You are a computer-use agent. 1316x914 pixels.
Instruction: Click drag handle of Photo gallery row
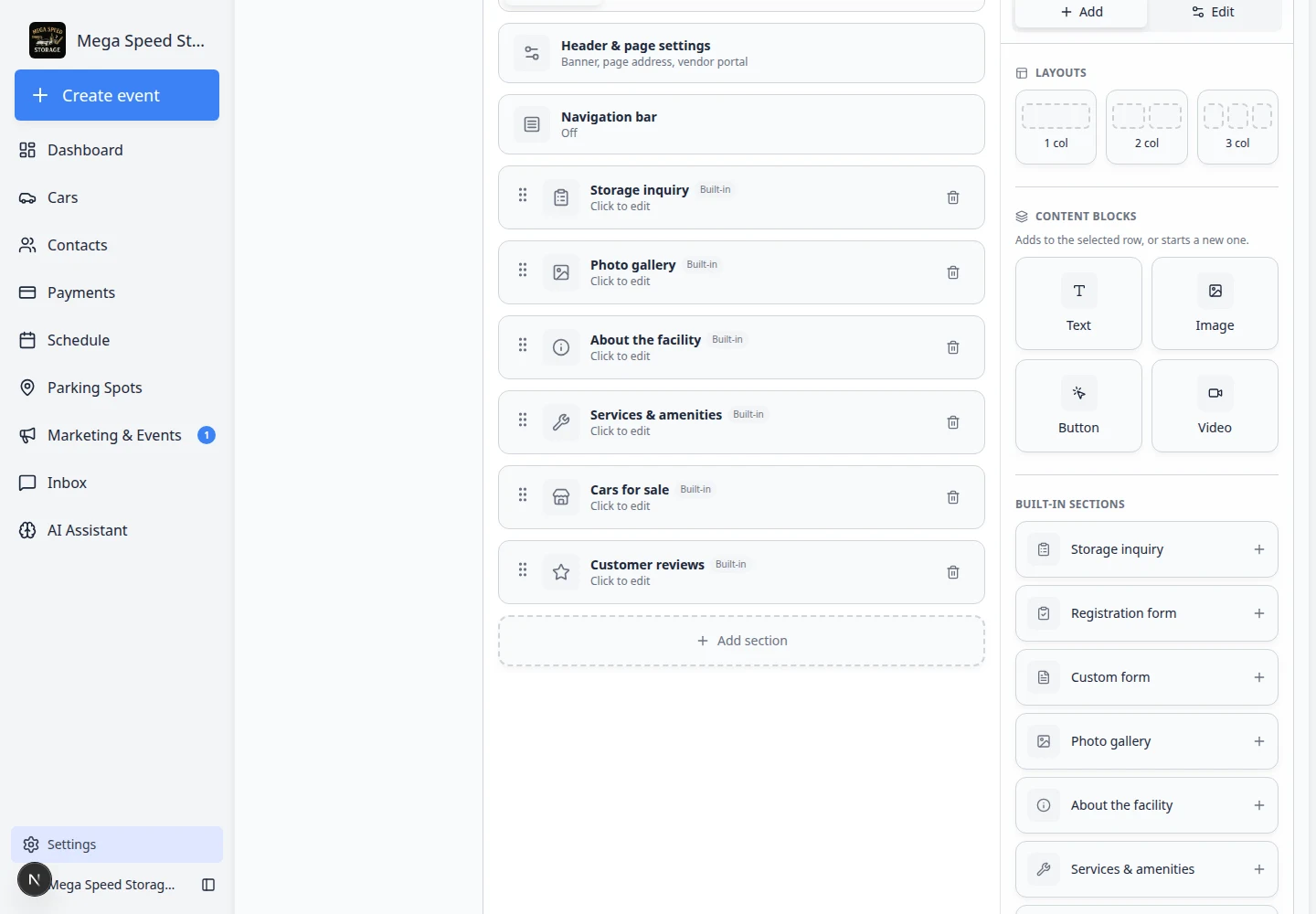pos(523,270)
